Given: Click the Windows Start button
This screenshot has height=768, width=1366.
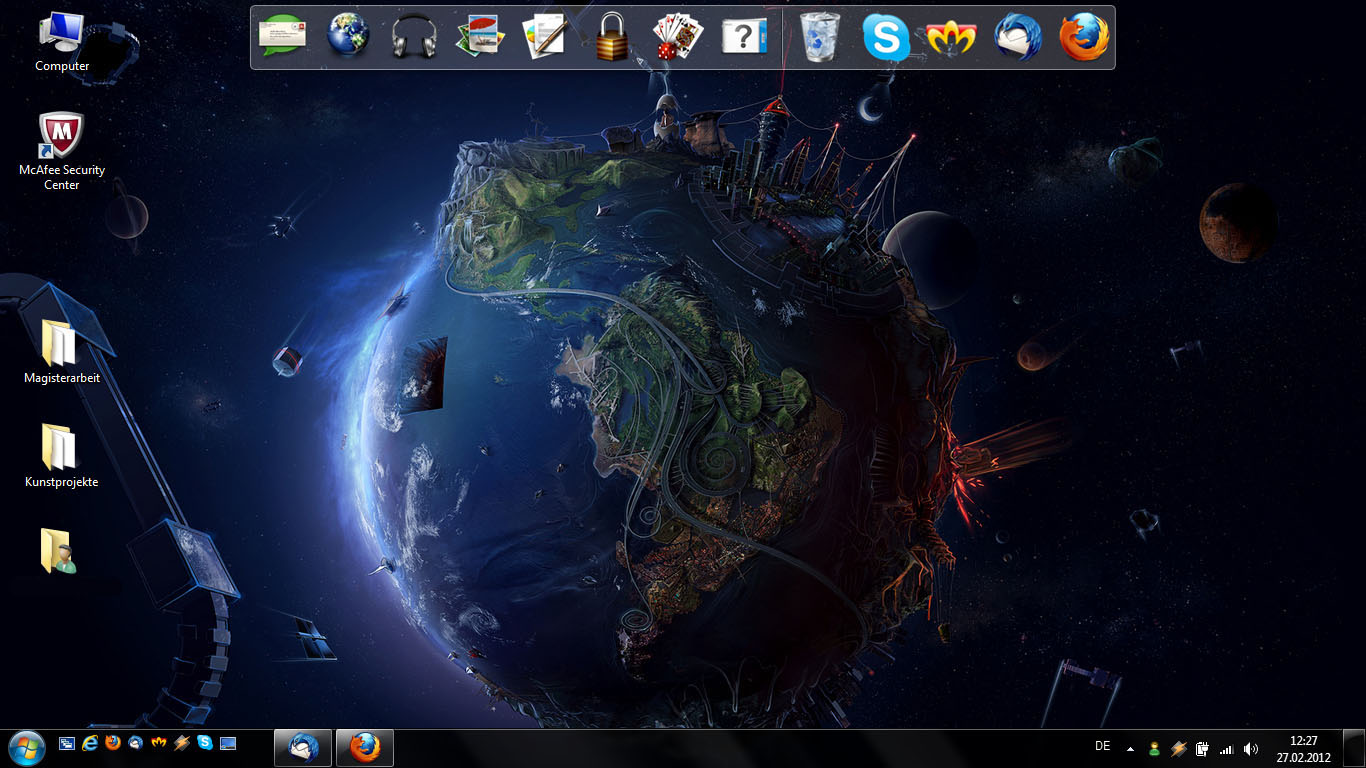Looking at the screenshot, I should pos(27,746).
